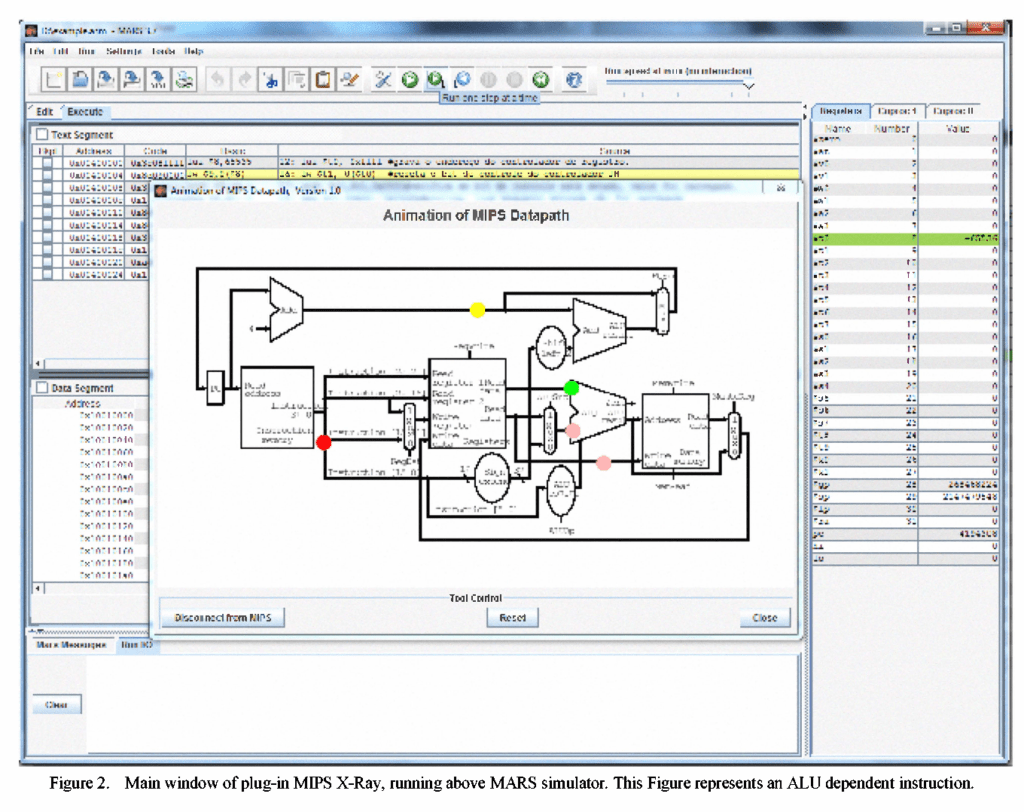The width and height of the screenshot is (1024, 812).
Task: Open the Run menu
Action: click(86, 51)
